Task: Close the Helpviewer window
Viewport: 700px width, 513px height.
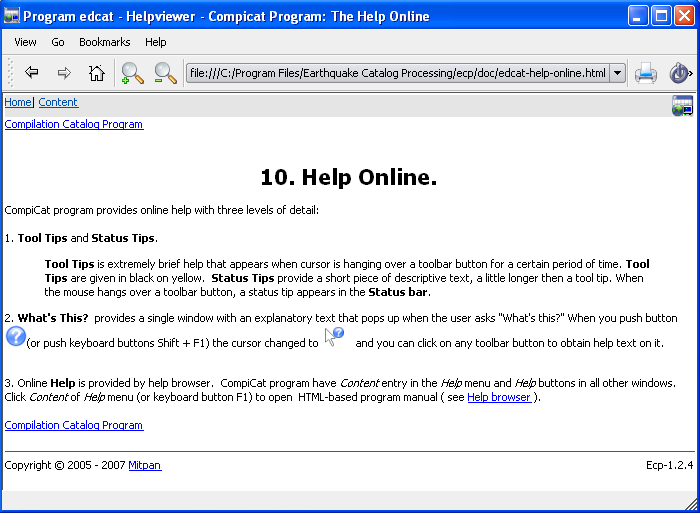Action: (684, 16)
